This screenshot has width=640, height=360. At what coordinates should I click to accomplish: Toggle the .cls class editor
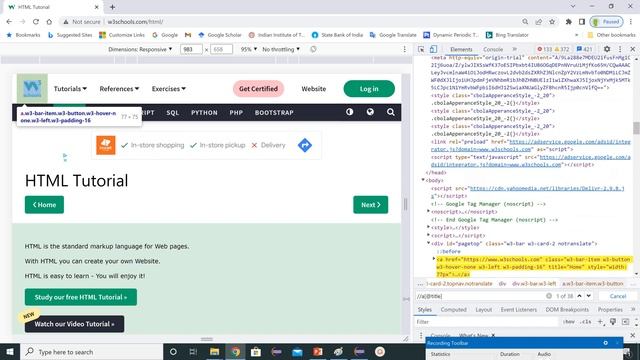586,322
